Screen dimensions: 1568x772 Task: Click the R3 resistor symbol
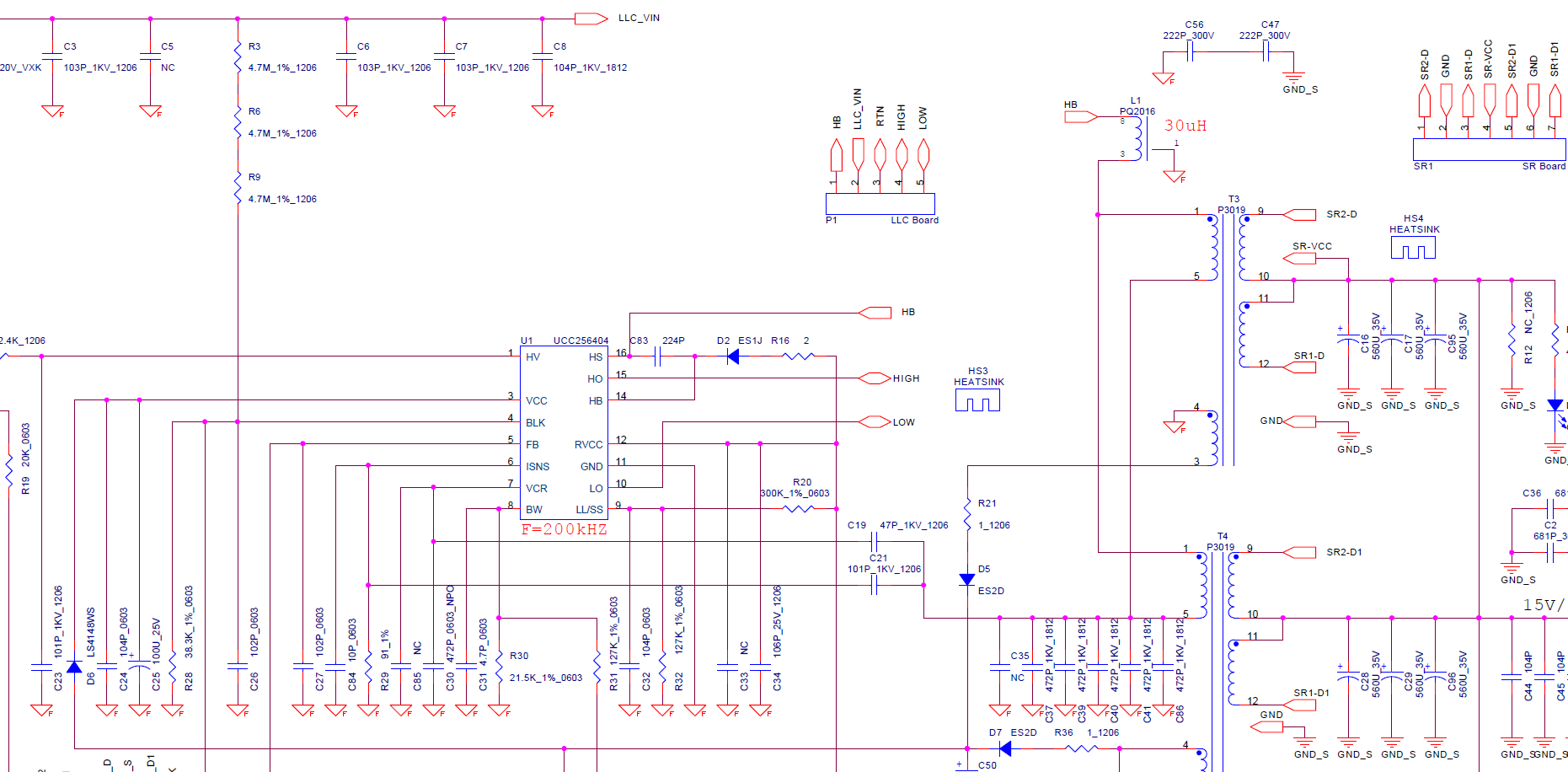238,57
